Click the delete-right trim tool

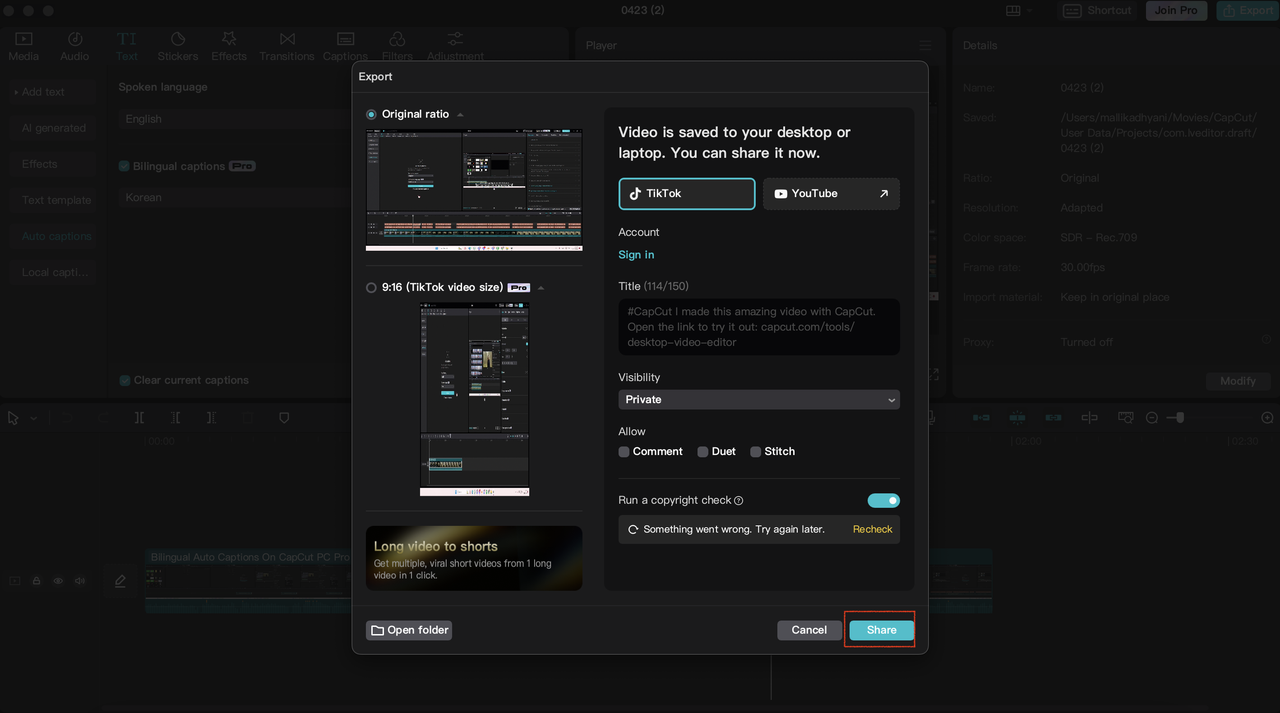(x=211, y=418)
